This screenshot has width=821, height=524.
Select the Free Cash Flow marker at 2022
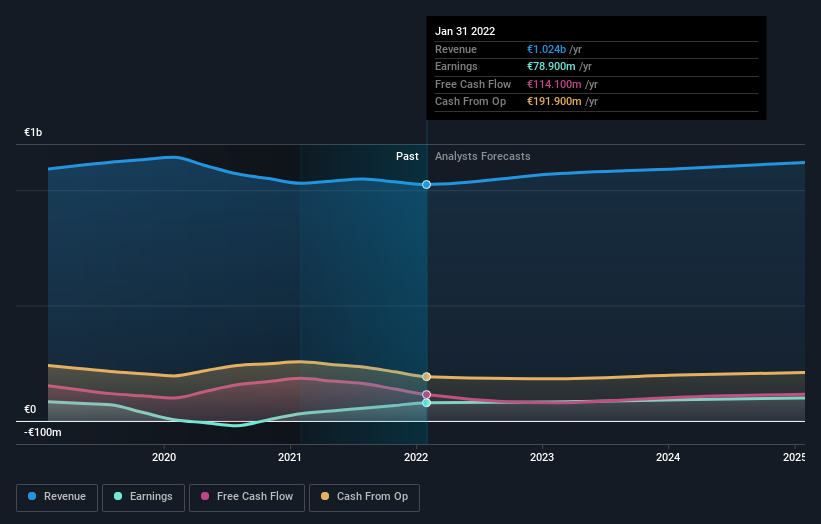point(426,394)
